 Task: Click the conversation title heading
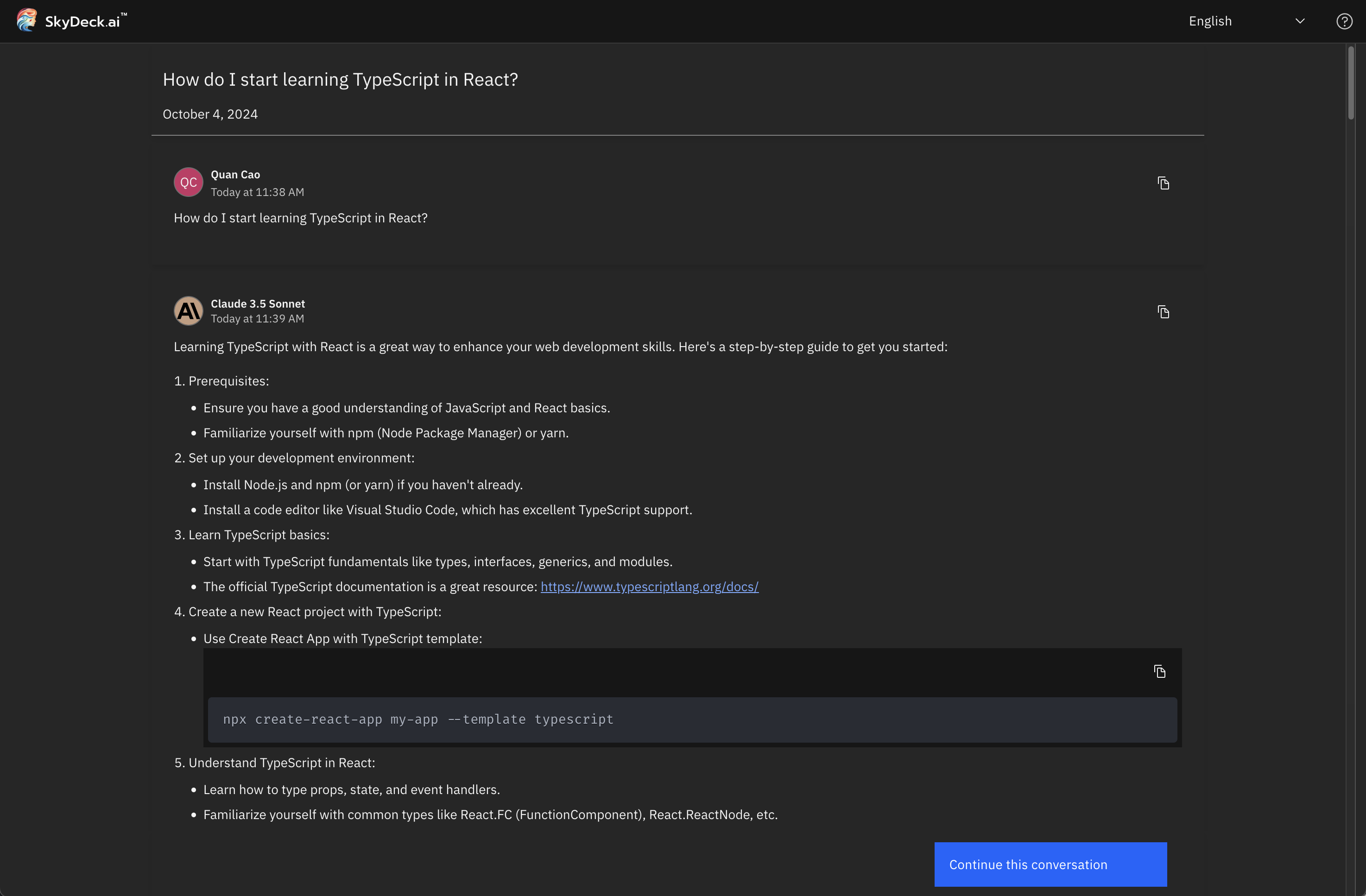coord(341,79)
